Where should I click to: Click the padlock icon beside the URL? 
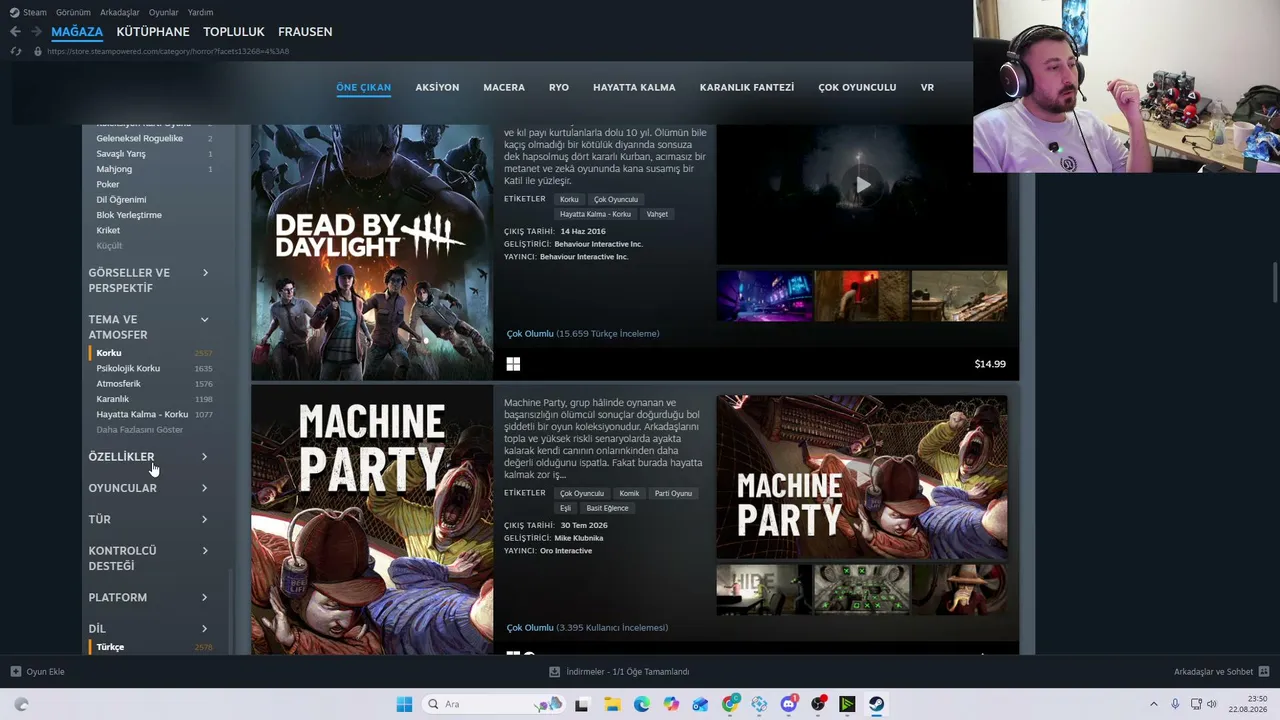pos(38,51)
